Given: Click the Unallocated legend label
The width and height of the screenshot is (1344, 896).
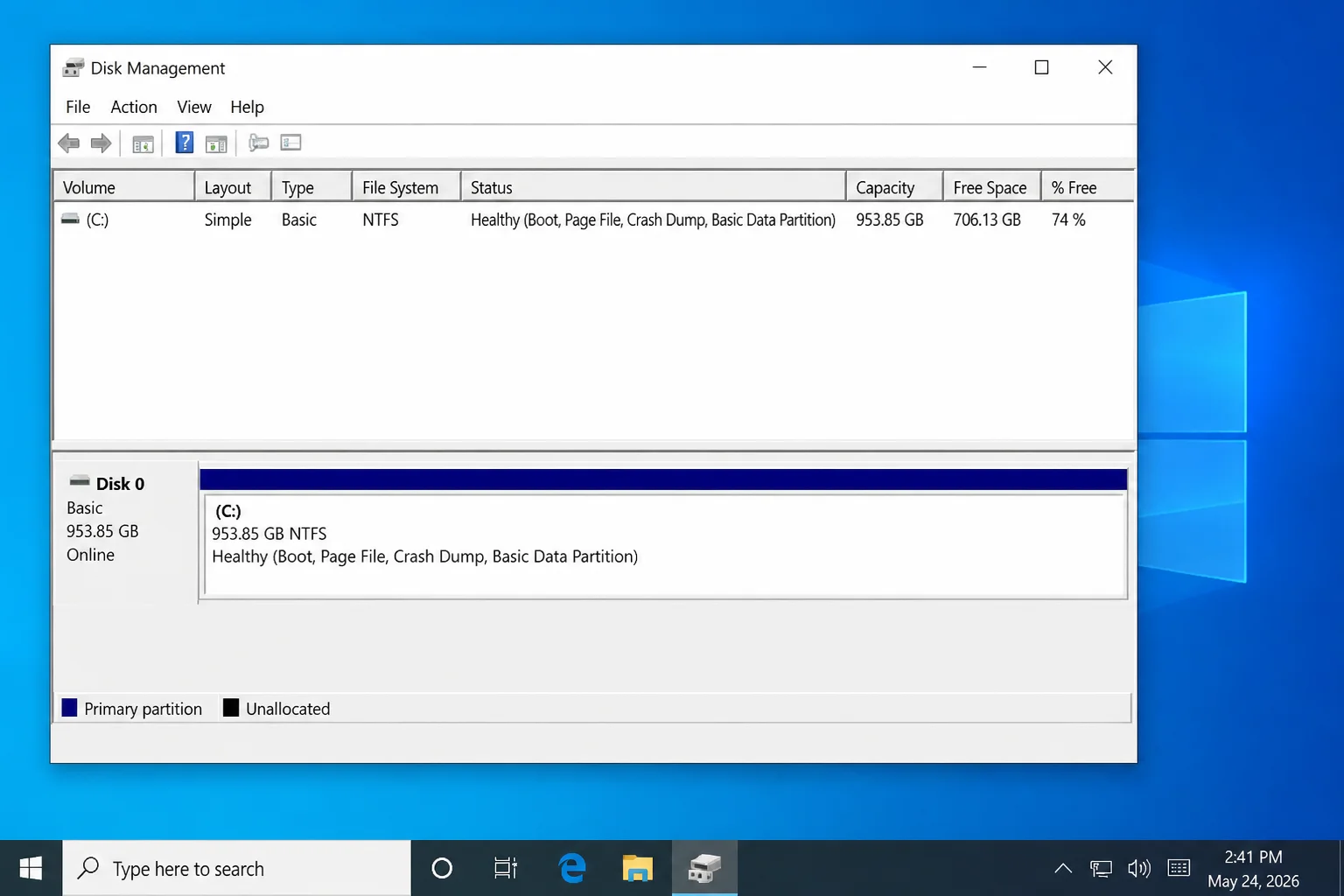Looking at the screenshot, I should 288,709.
